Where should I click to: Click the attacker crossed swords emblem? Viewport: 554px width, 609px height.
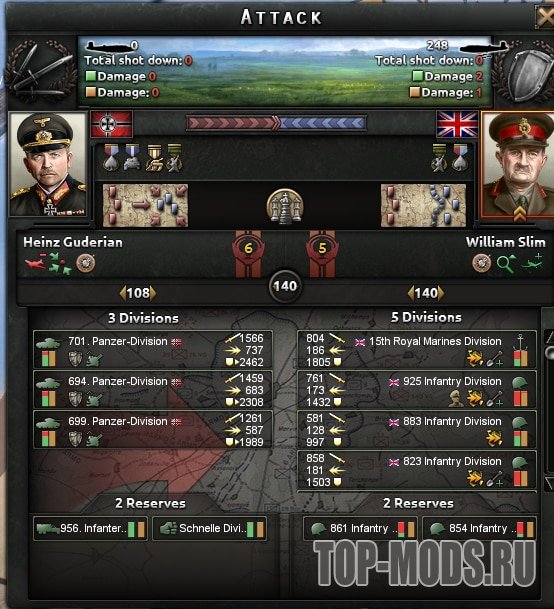point(40,70)
